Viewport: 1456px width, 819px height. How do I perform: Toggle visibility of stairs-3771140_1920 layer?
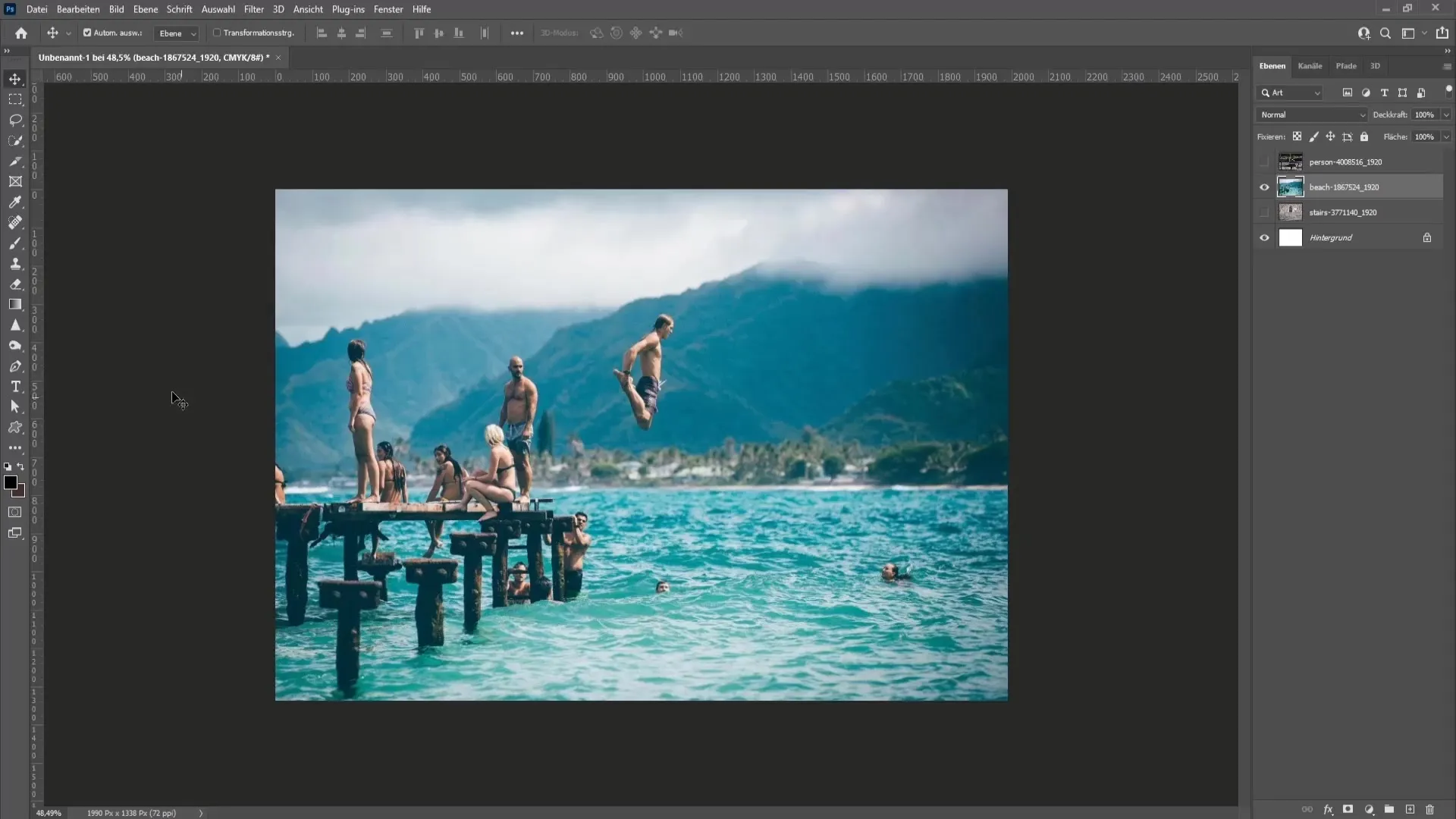tap(1263, 212)
